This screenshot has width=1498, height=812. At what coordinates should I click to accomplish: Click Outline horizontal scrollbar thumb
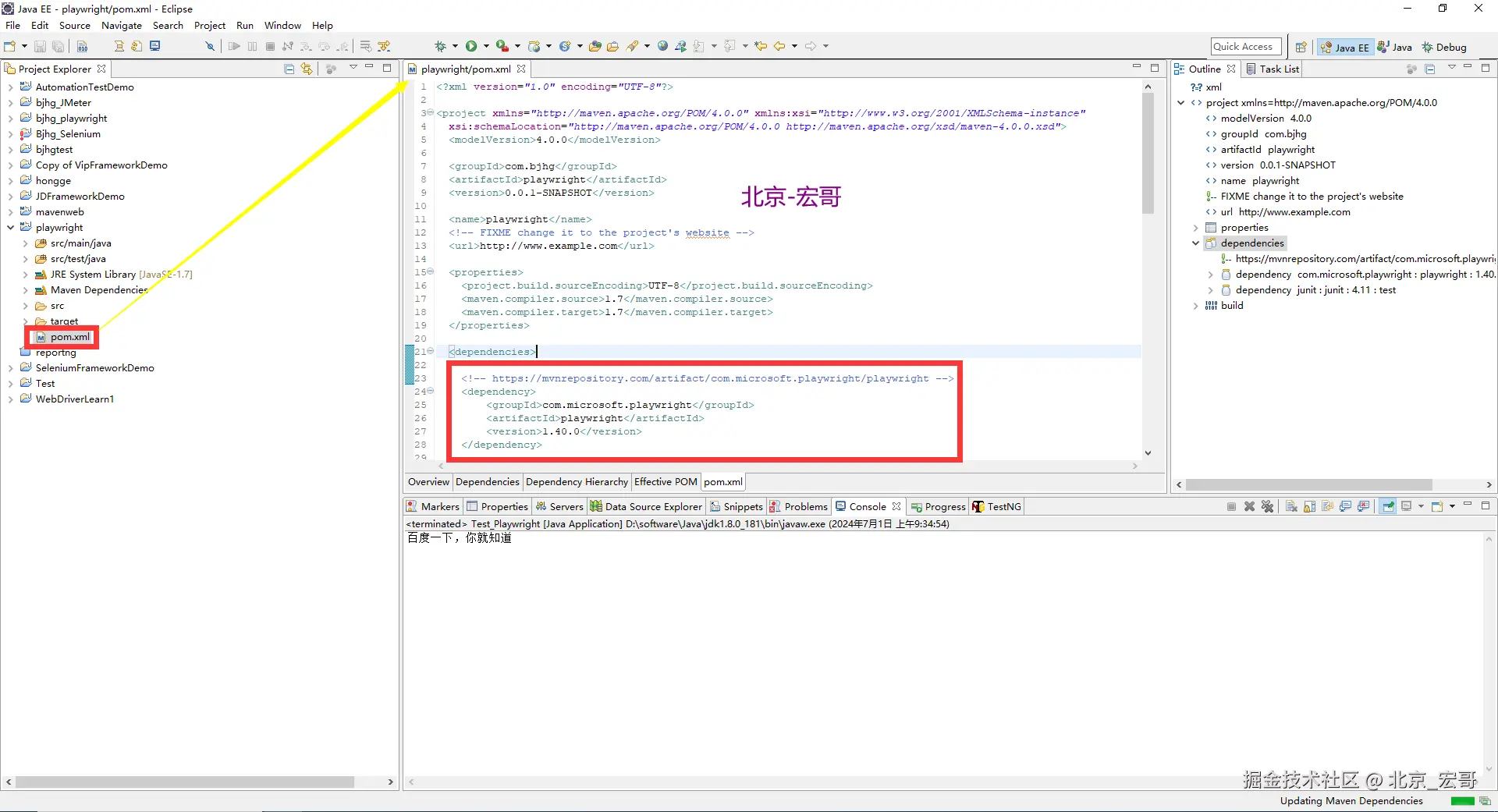click(1309, 484)
